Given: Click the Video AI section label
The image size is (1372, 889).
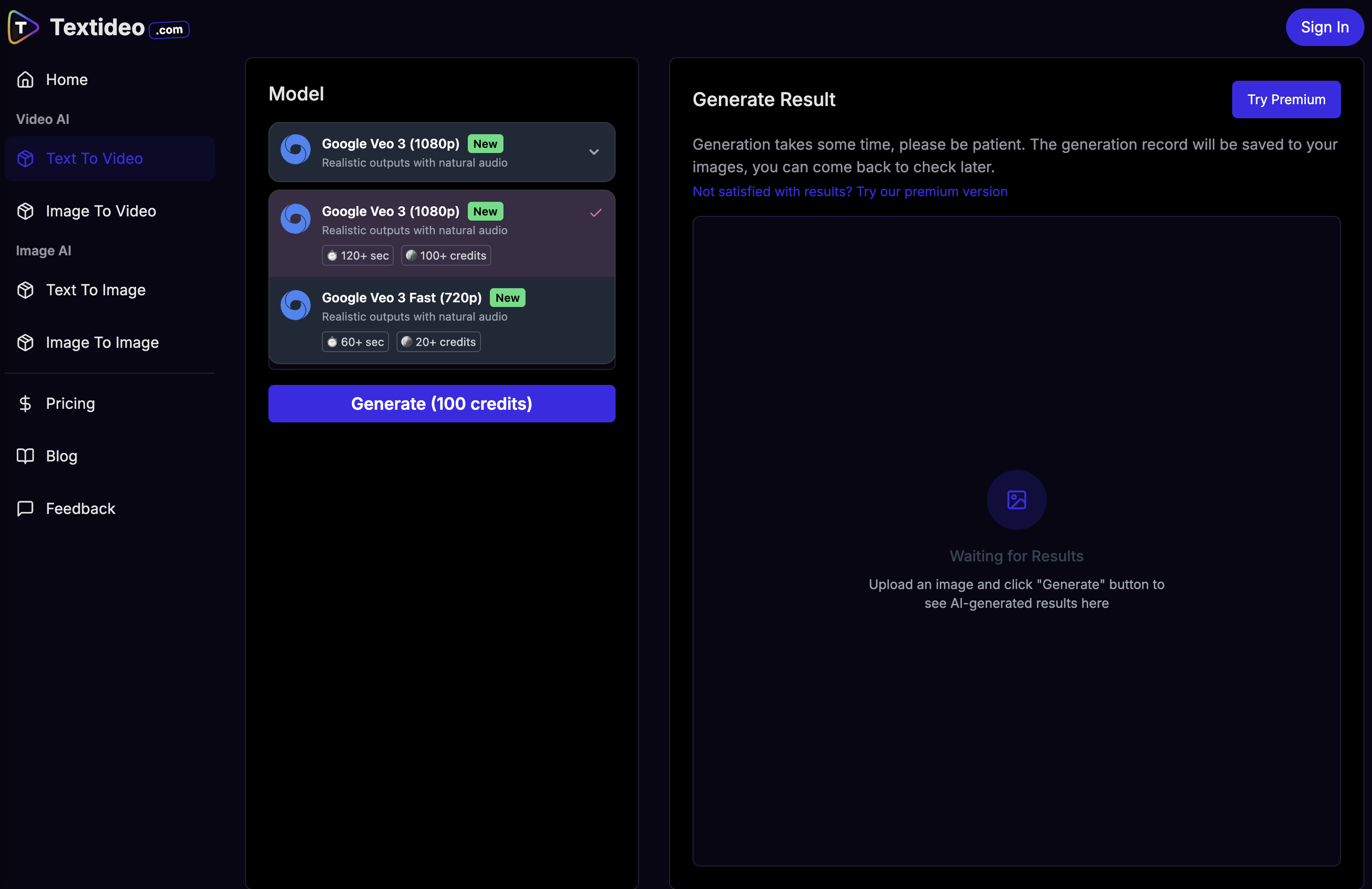Looking at the screenshot, I should 43,119.
